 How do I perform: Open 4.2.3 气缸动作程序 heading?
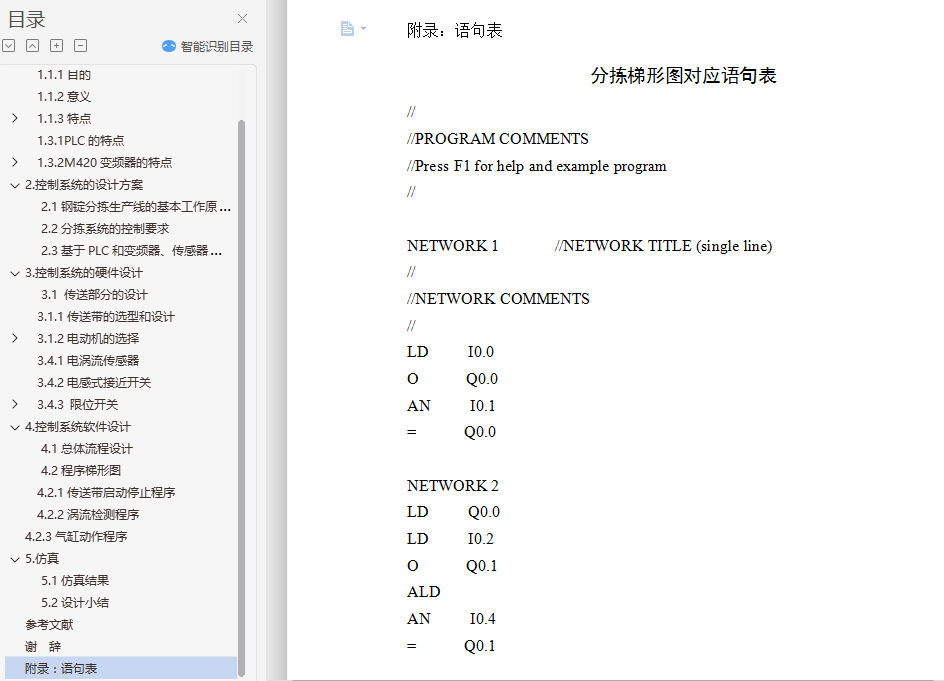(76, 536)
